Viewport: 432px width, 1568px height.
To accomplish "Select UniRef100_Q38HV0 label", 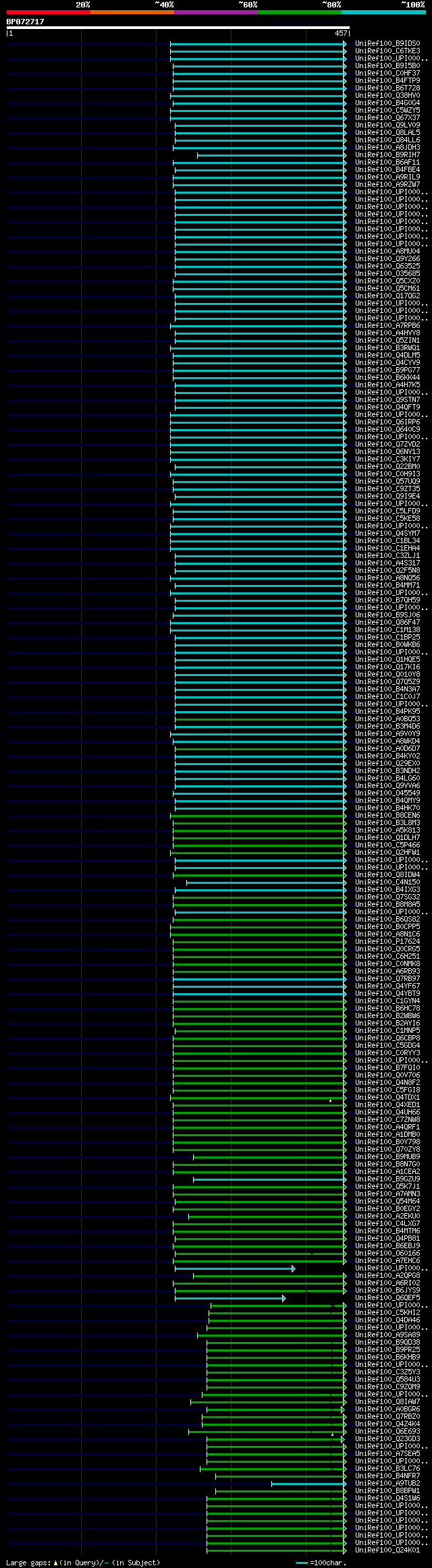I will [x=387, y=96].
